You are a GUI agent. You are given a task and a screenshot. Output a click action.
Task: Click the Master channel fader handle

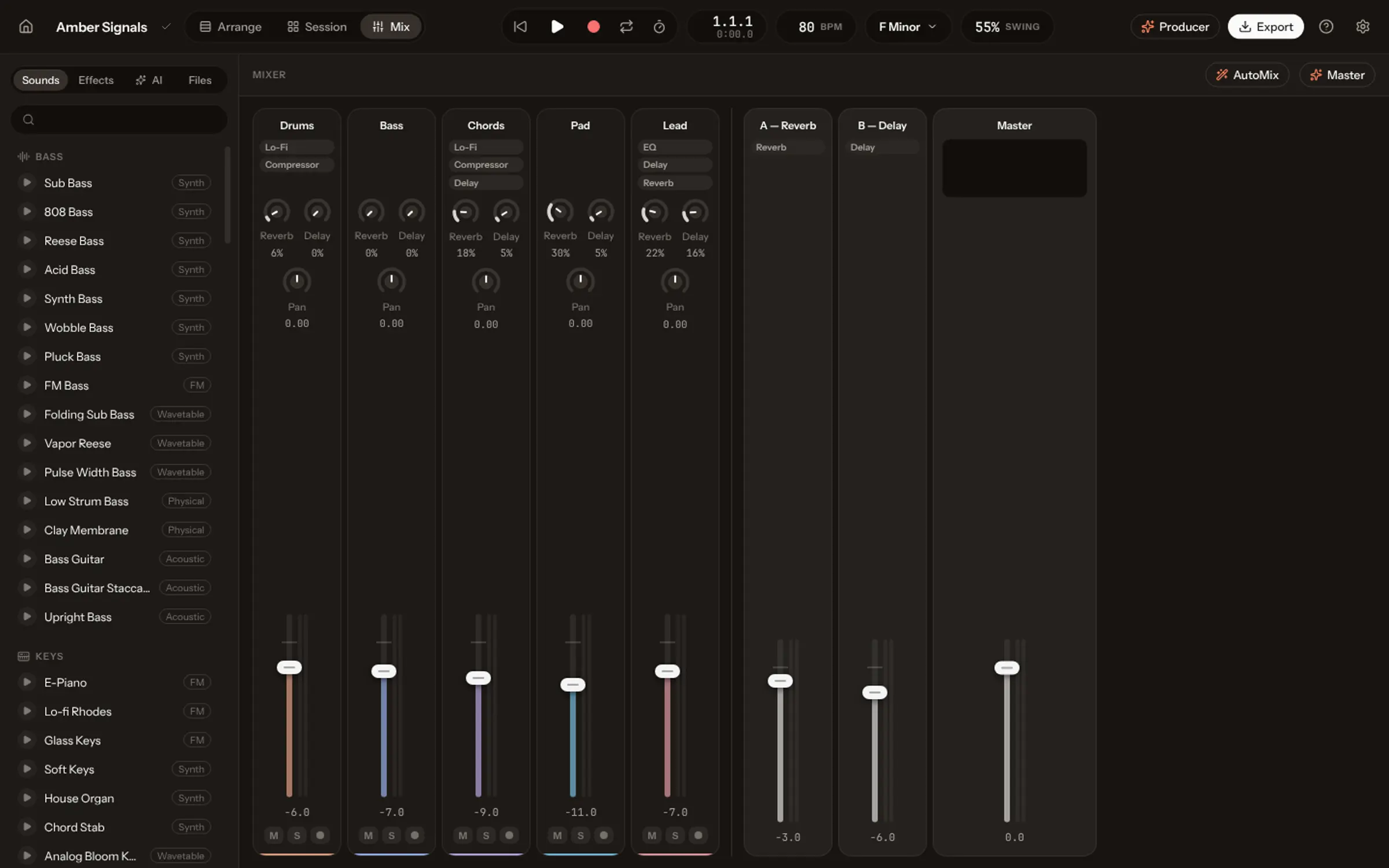[1007, 668]
